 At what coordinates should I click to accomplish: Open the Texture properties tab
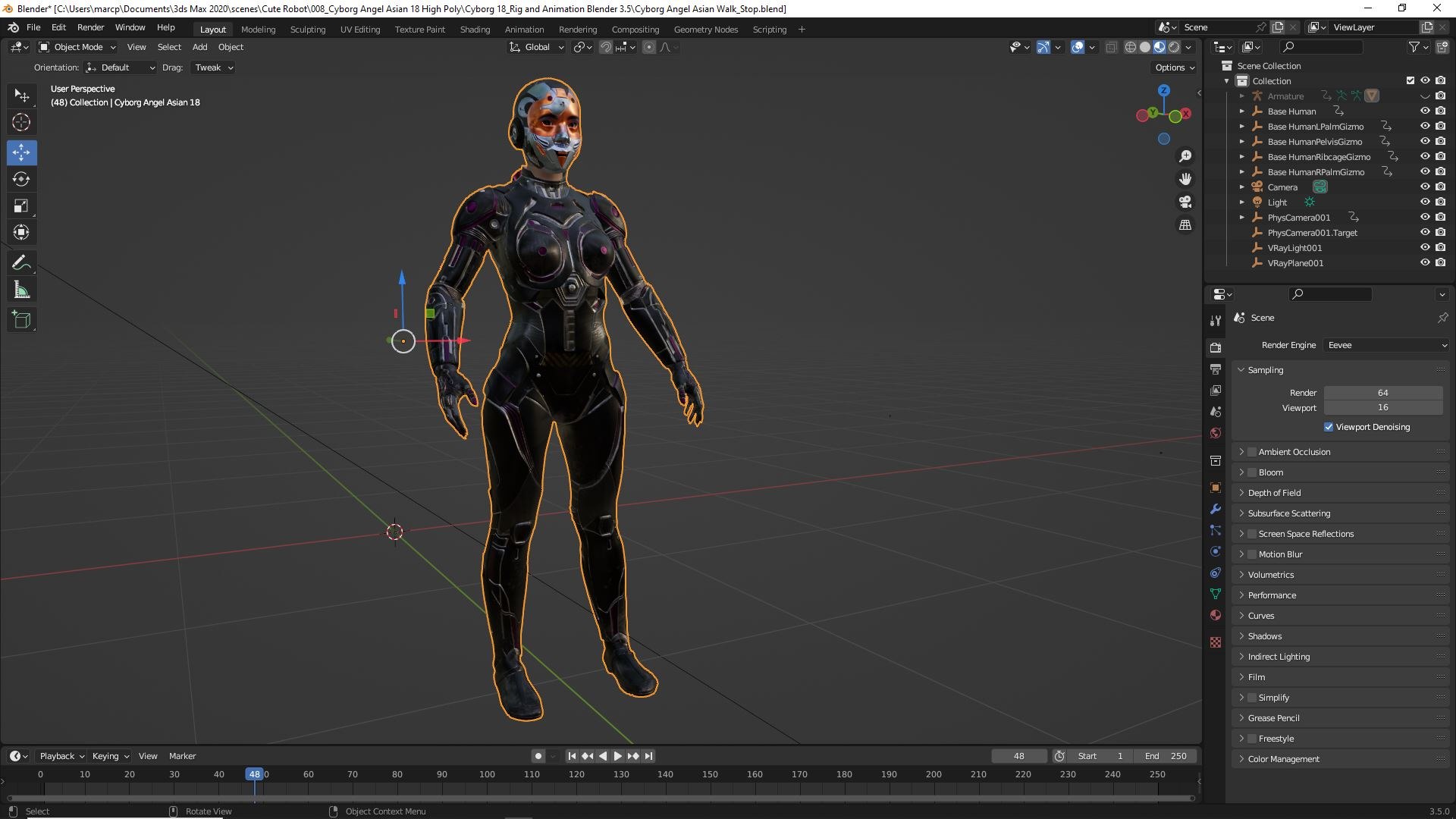(x=1216, y=642)
